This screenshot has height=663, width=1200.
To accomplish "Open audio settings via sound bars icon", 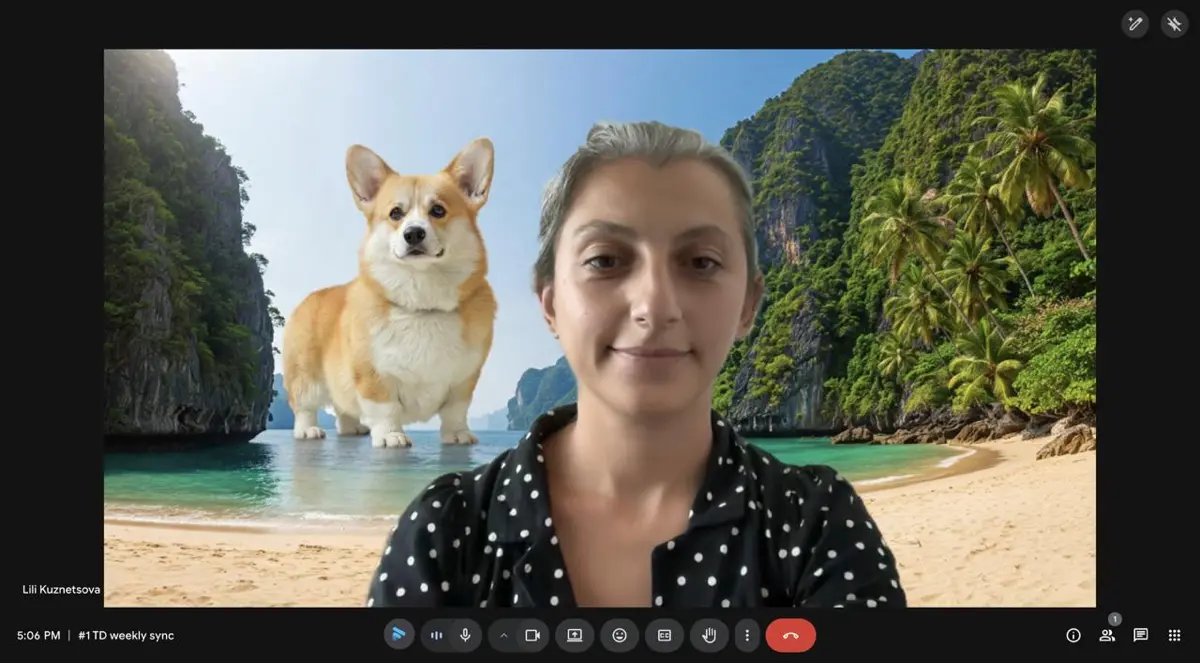I will 437,635.
